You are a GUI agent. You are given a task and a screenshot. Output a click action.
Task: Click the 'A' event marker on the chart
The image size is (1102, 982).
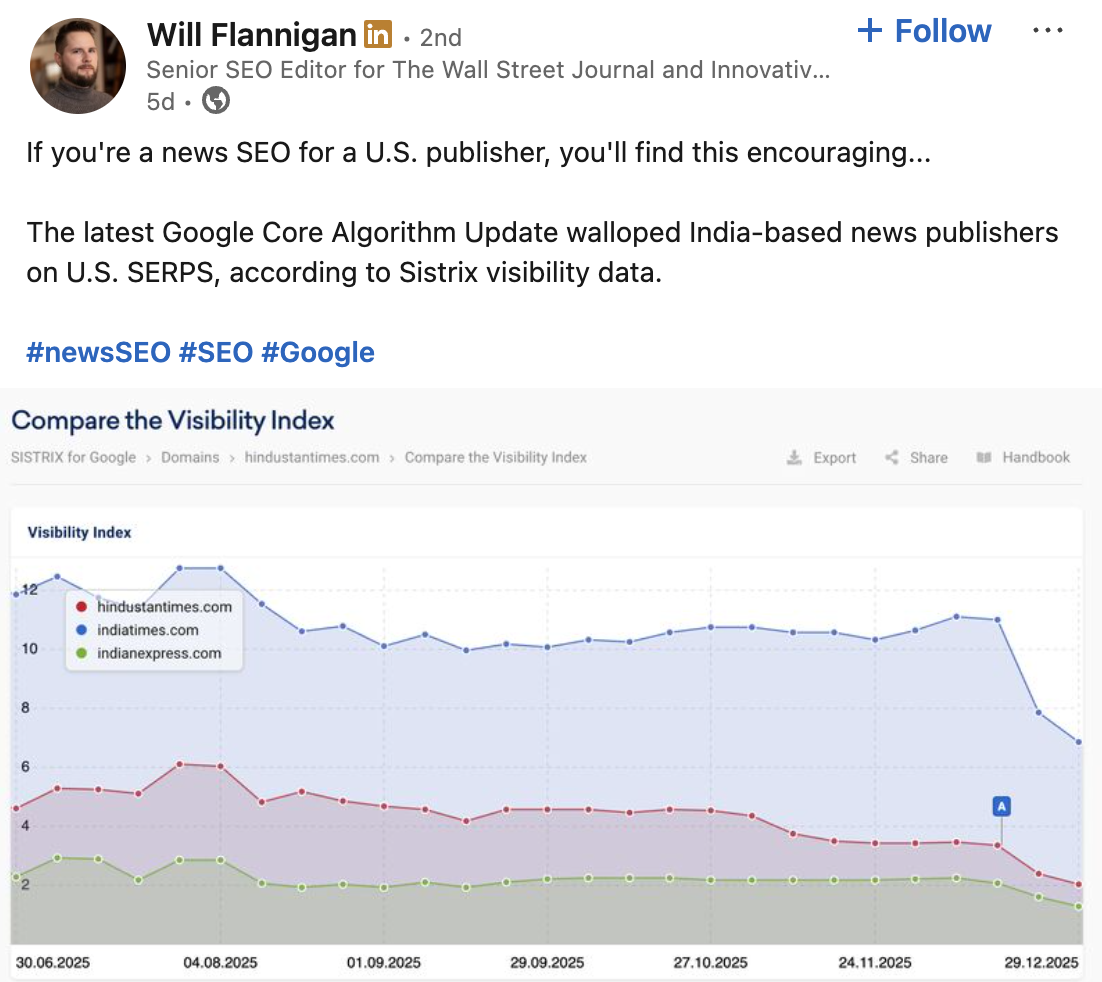(1001, 805)
